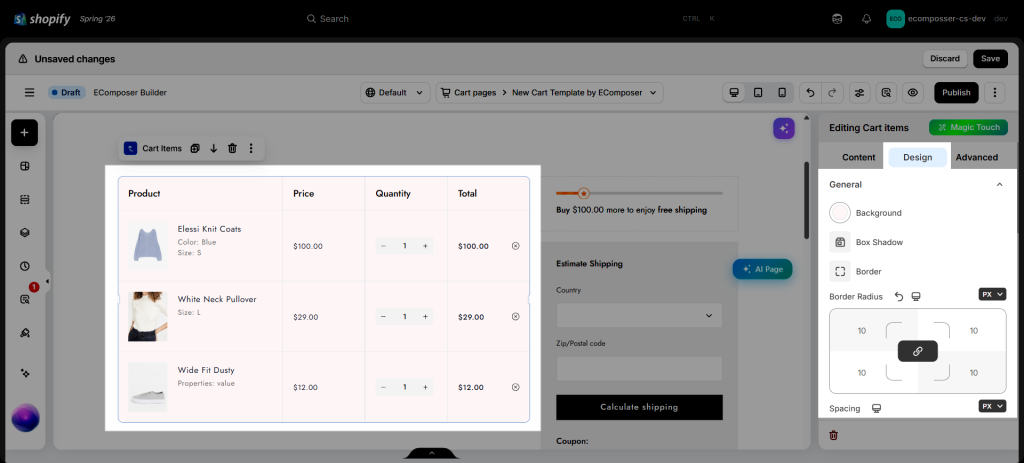Click the Publish button
The height and width of the screenshot is (463, 1024).
(956, 93)
